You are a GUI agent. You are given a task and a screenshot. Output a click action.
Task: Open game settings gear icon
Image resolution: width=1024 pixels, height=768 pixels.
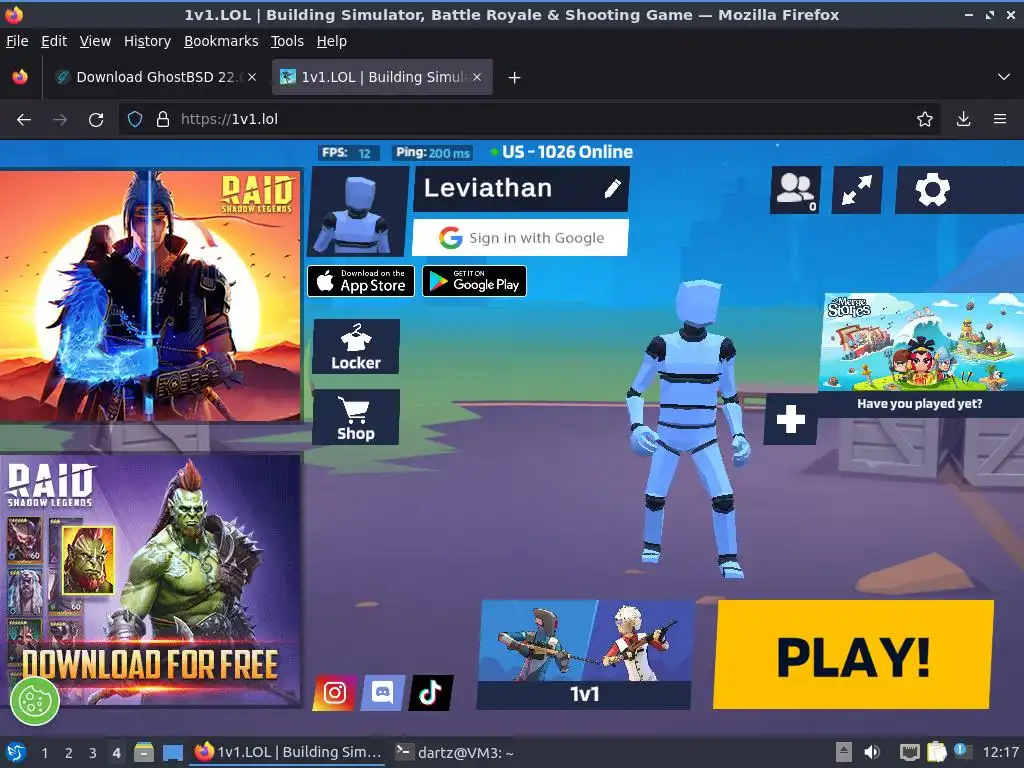click(933, 190)
